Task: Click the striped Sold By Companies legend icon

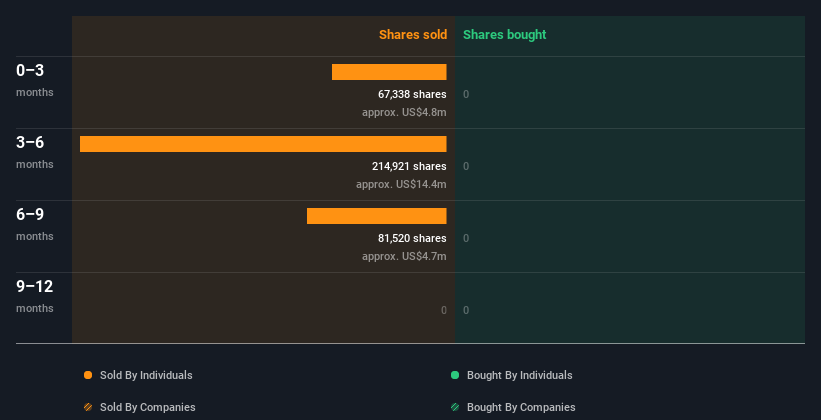Action: [88, 407]
